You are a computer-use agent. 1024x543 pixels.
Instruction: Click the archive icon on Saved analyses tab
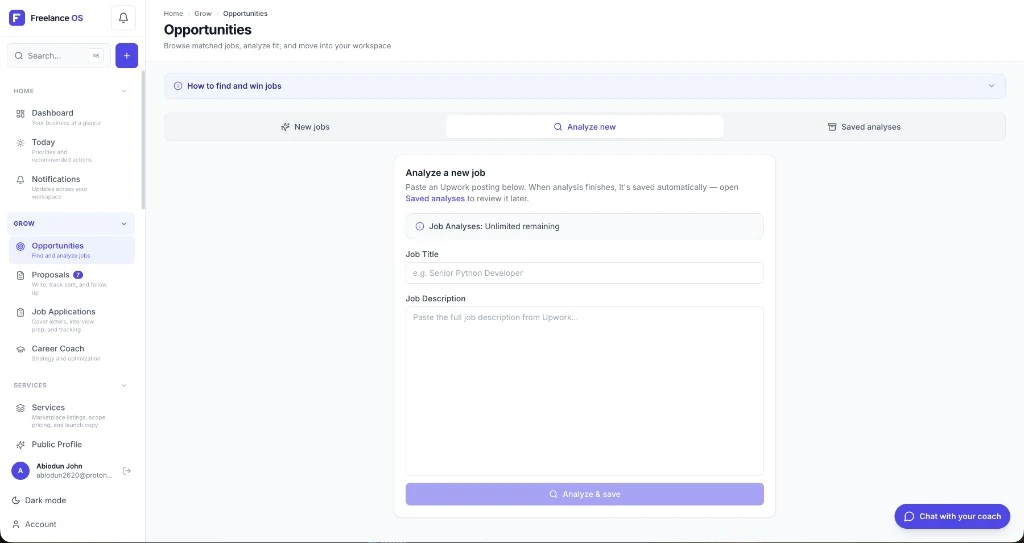pos(832,127)
